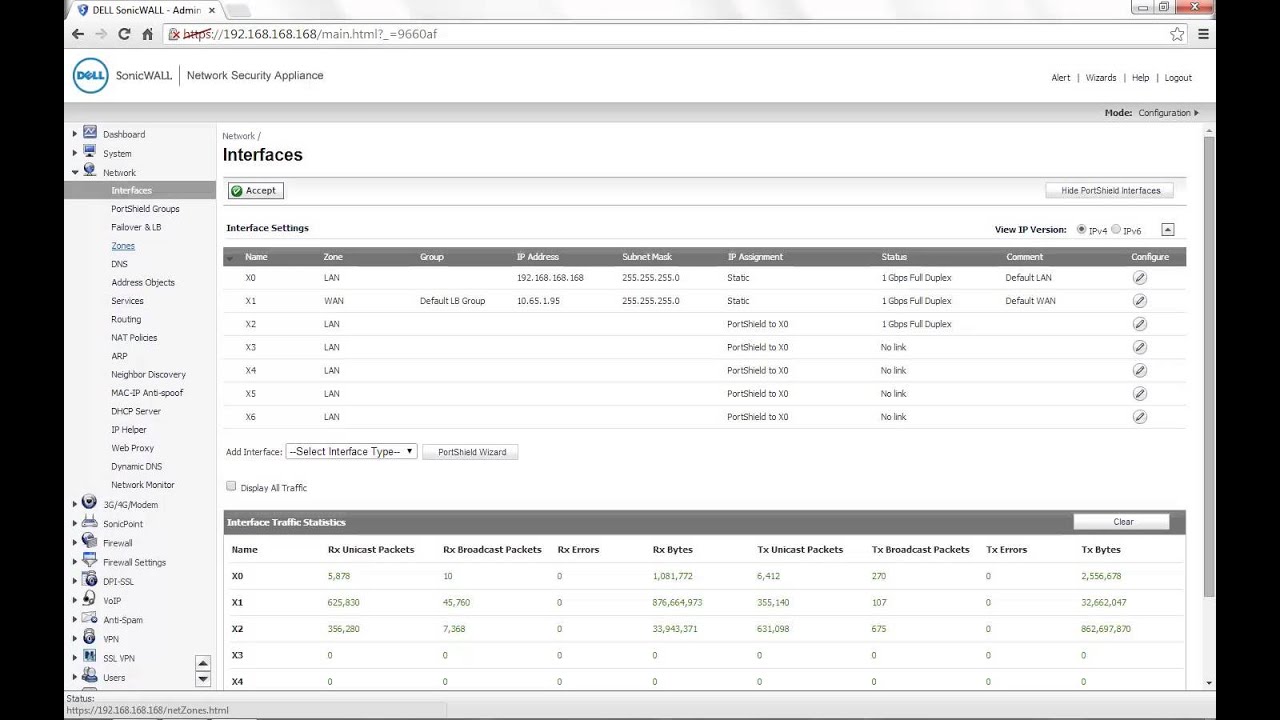The image size is (1280, 720).
Task: Edit X0 interface with pencil icon
Action: pyautogui.click(x=1139, y=278)
